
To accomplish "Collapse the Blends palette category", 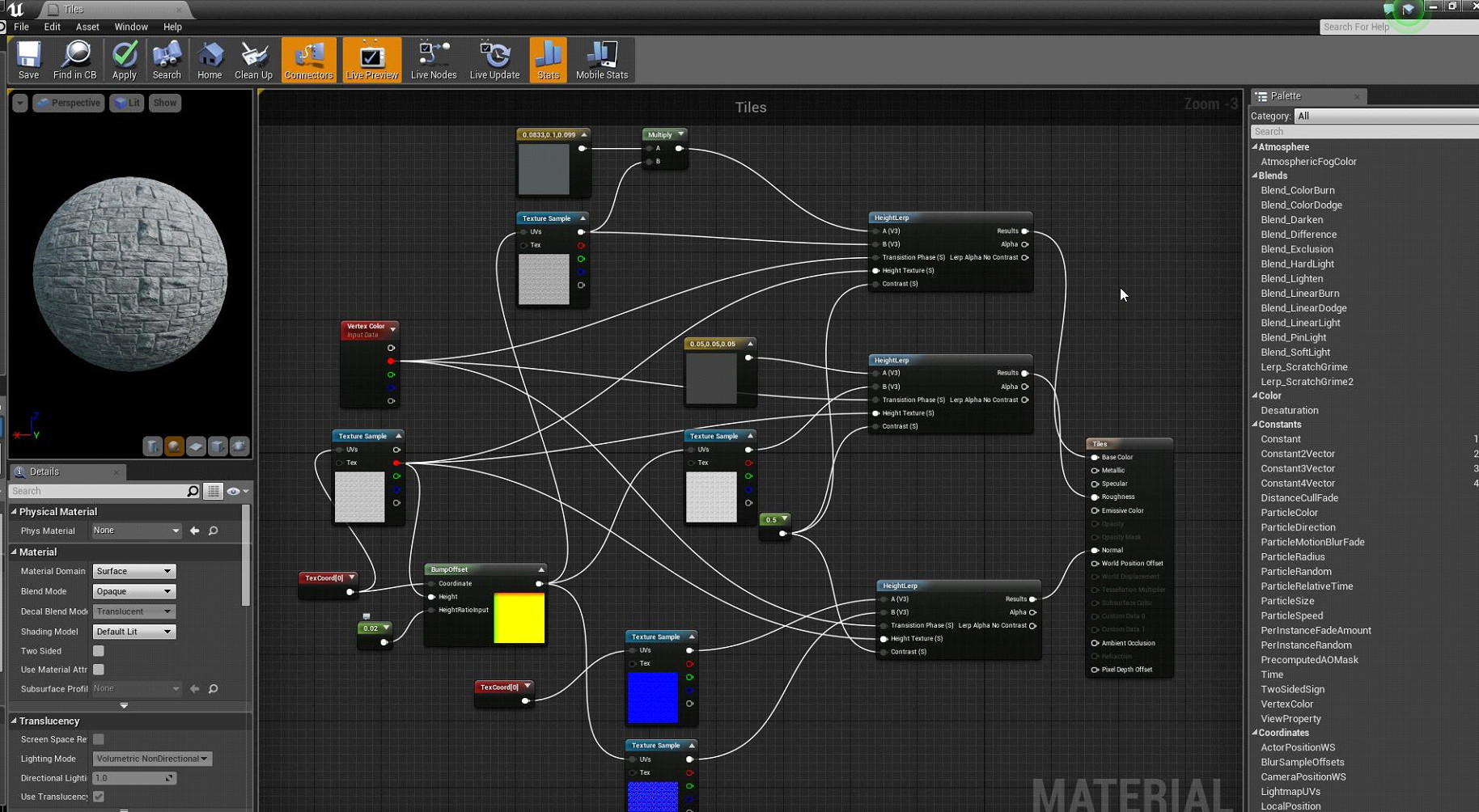I will point(1256,176).
